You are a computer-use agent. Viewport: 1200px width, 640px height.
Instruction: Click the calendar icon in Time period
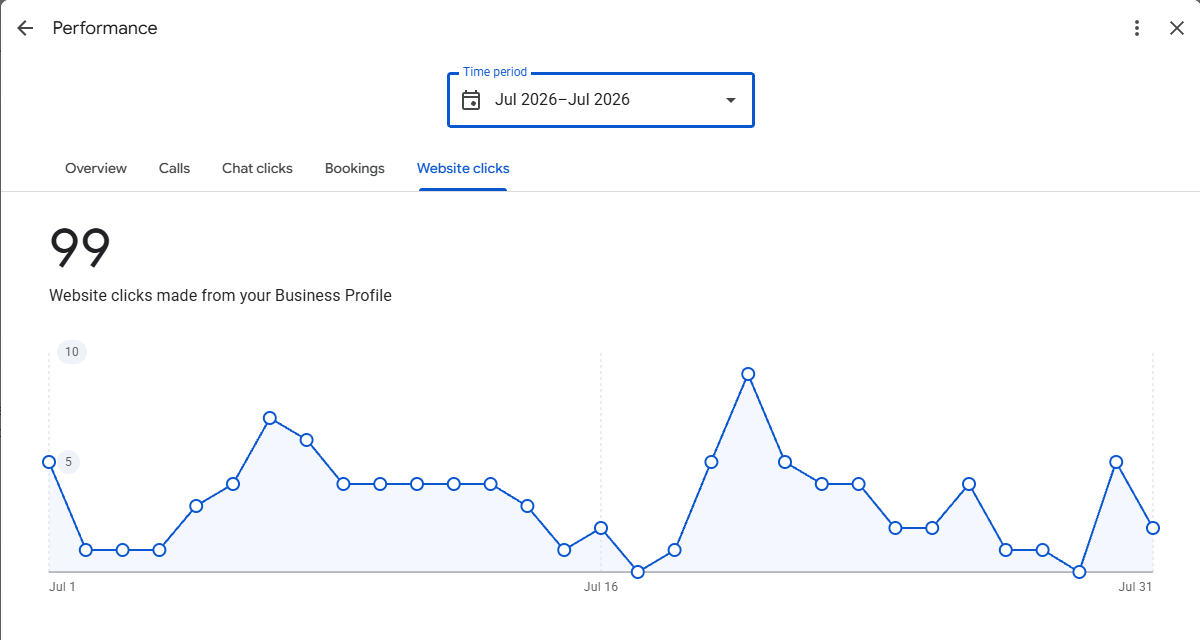471,100
